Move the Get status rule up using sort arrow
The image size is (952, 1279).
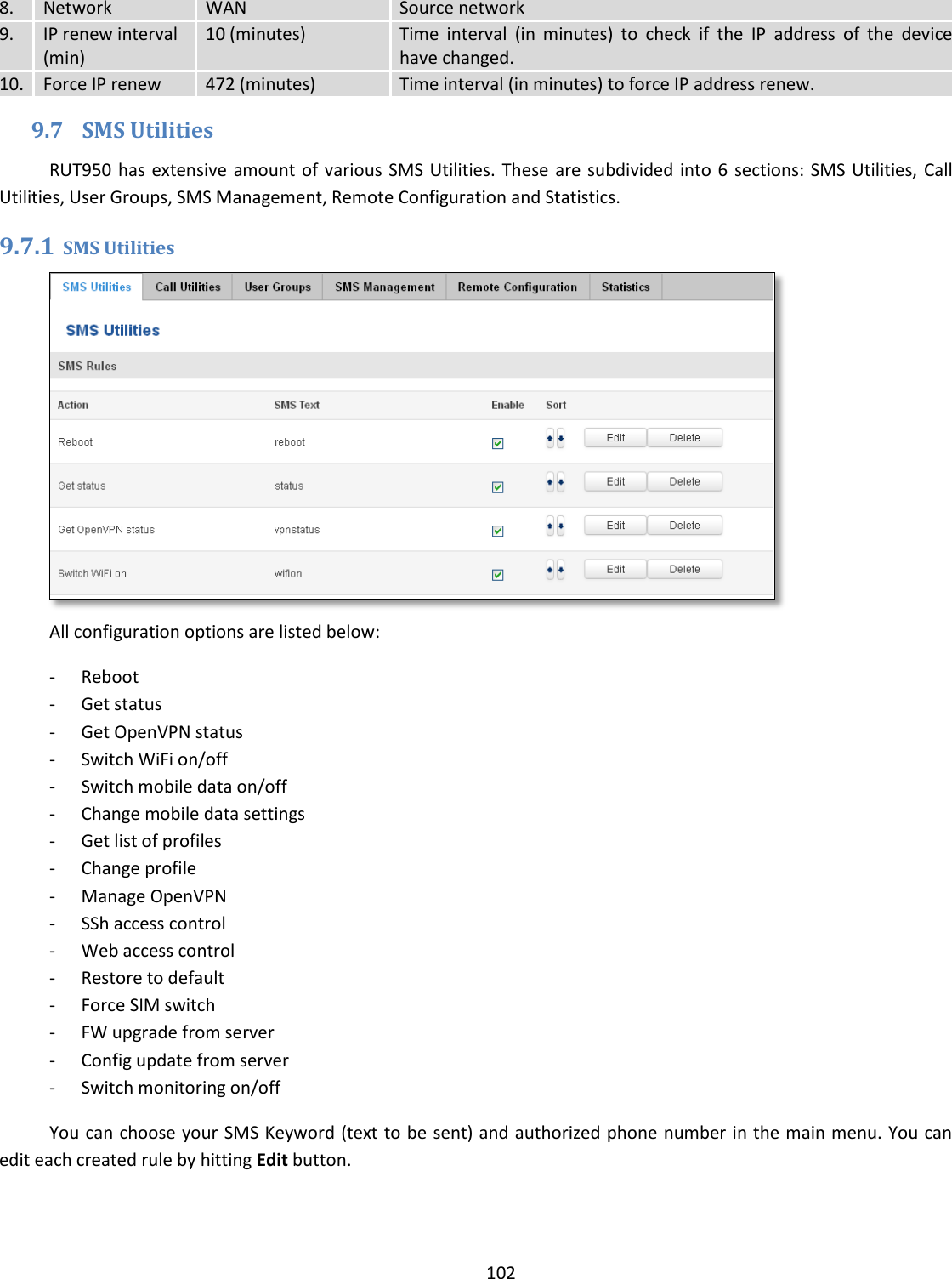549,481
